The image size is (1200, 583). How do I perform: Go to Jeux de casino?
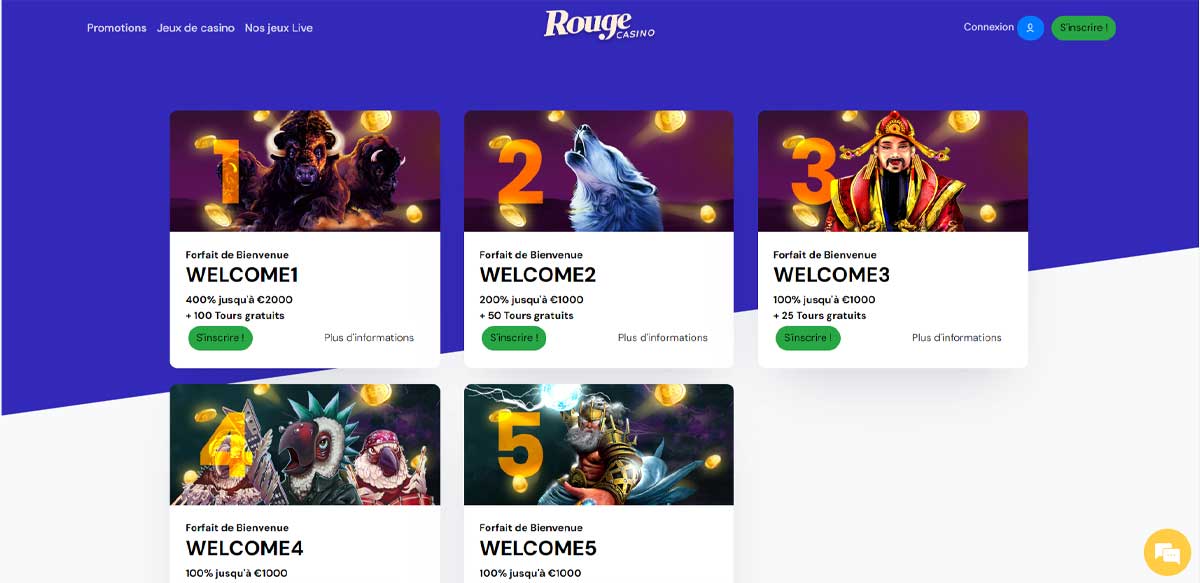[x=196, y=28]
